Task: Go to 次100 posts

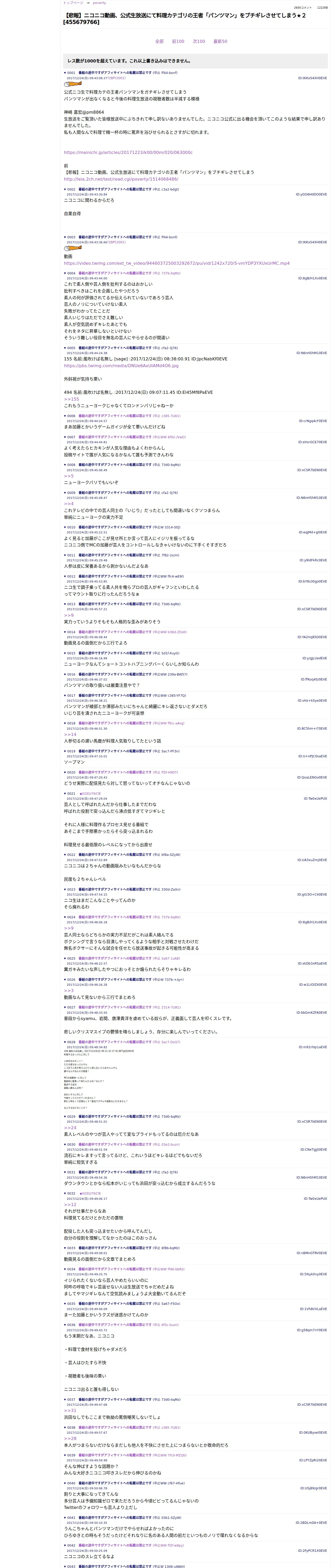Action: [x=199, y=41]
